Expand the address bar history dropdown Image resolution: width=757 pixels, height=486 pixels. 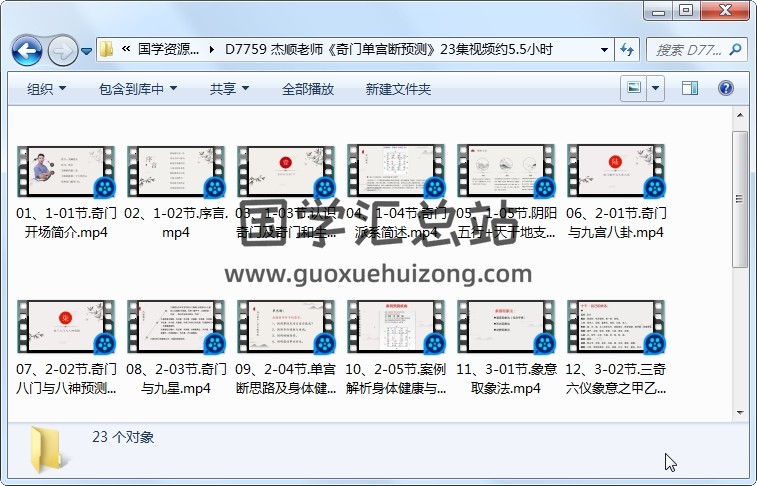(604, 49)
